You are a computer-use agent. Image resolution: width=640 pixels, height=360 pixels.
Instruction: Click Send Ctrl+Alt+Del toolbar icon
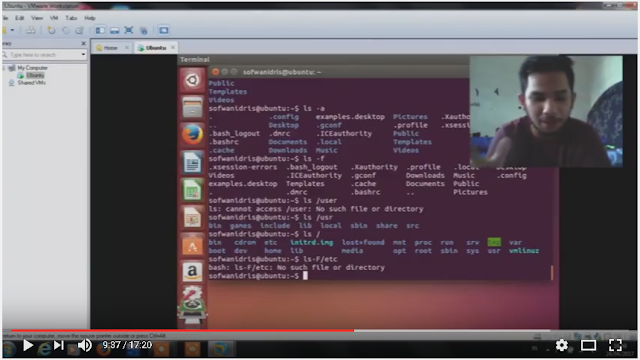[31, 30]
